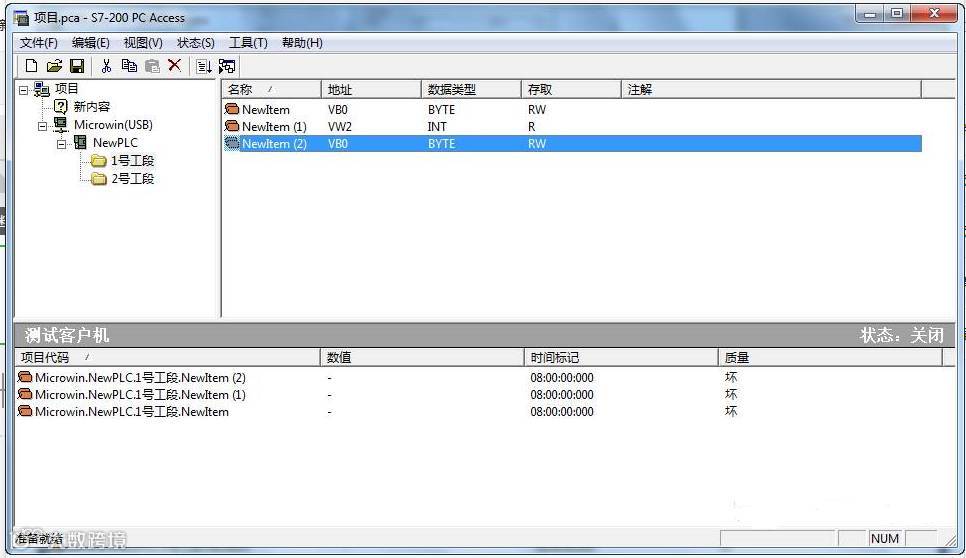Viewport: 966px width, 558px height.
Task: Select the 2号工段 folder label
Action: (x=132, y=179)
